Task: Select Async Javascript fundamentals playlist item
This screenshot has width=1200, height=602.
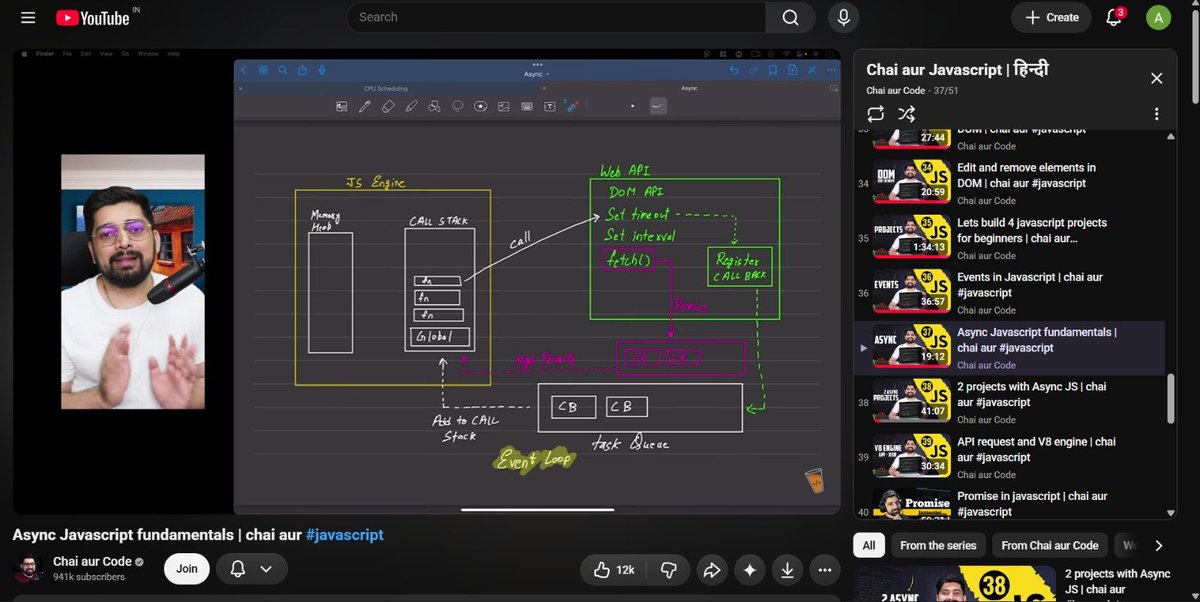Action: [x=1008, y=348]
